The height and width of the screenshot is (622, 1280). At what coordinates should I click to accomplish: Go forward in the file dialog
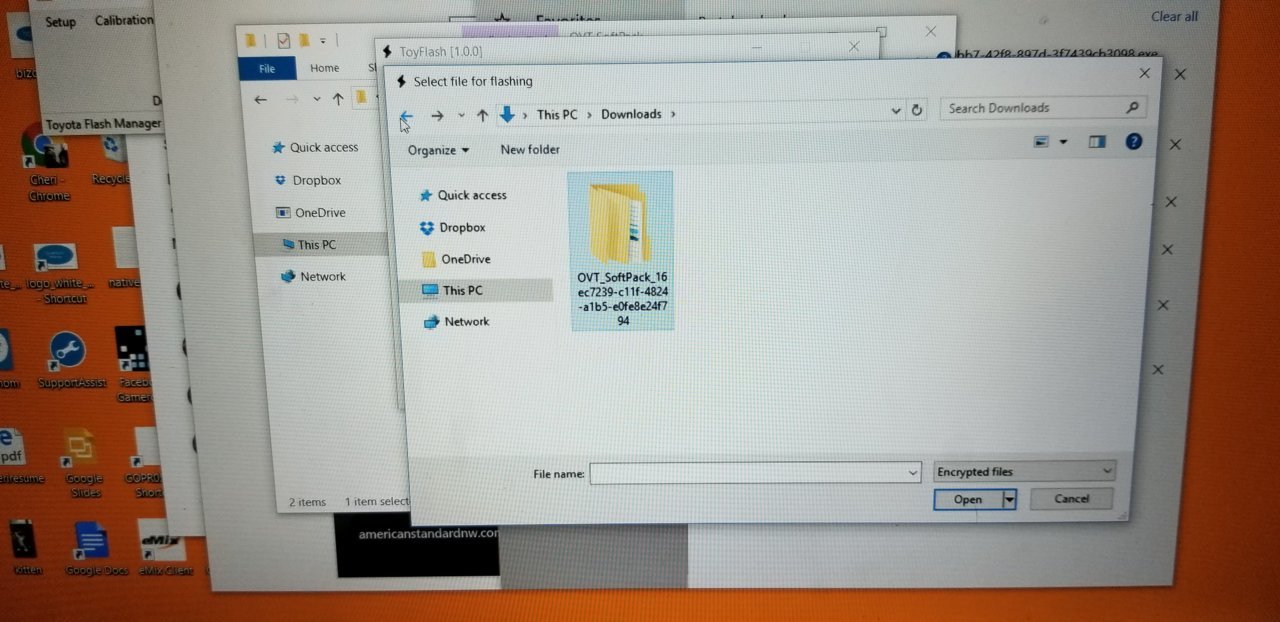(x=437, y=116)
